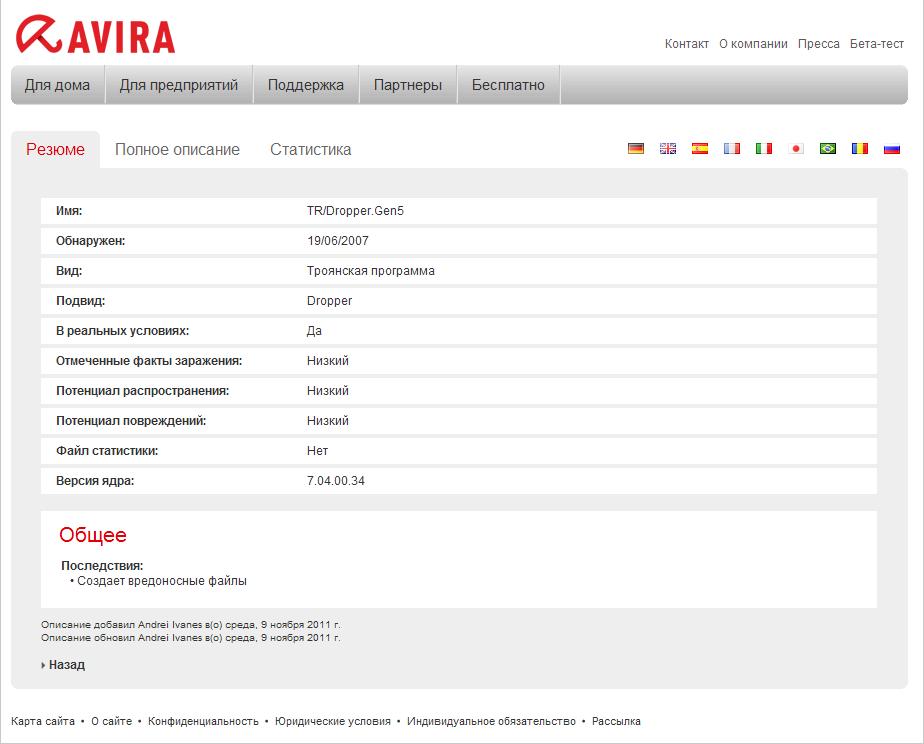
Task: Select the Russian flag icon
Action: click(892, 149)
